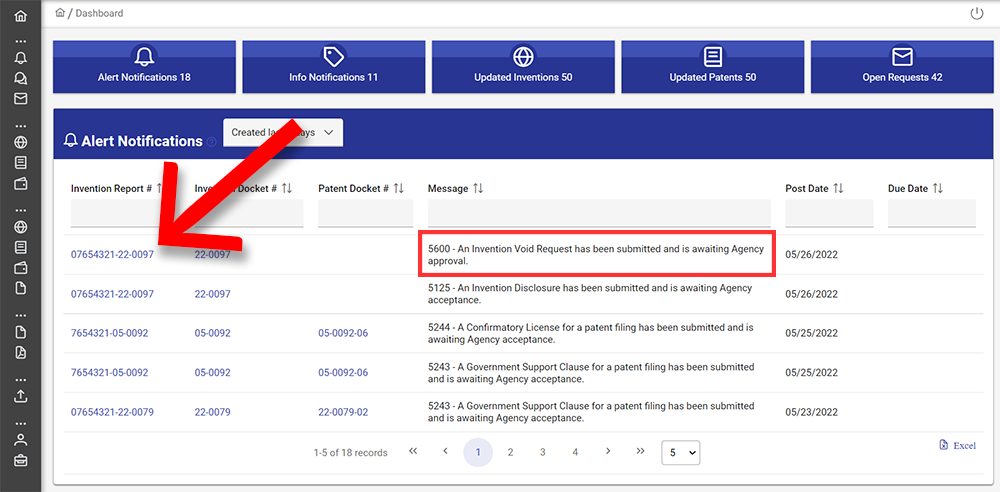The width and height of the screenshot is (1000, 492).
Task: Select the Open Requests 42 tab
Action: (x=902, y=66)
